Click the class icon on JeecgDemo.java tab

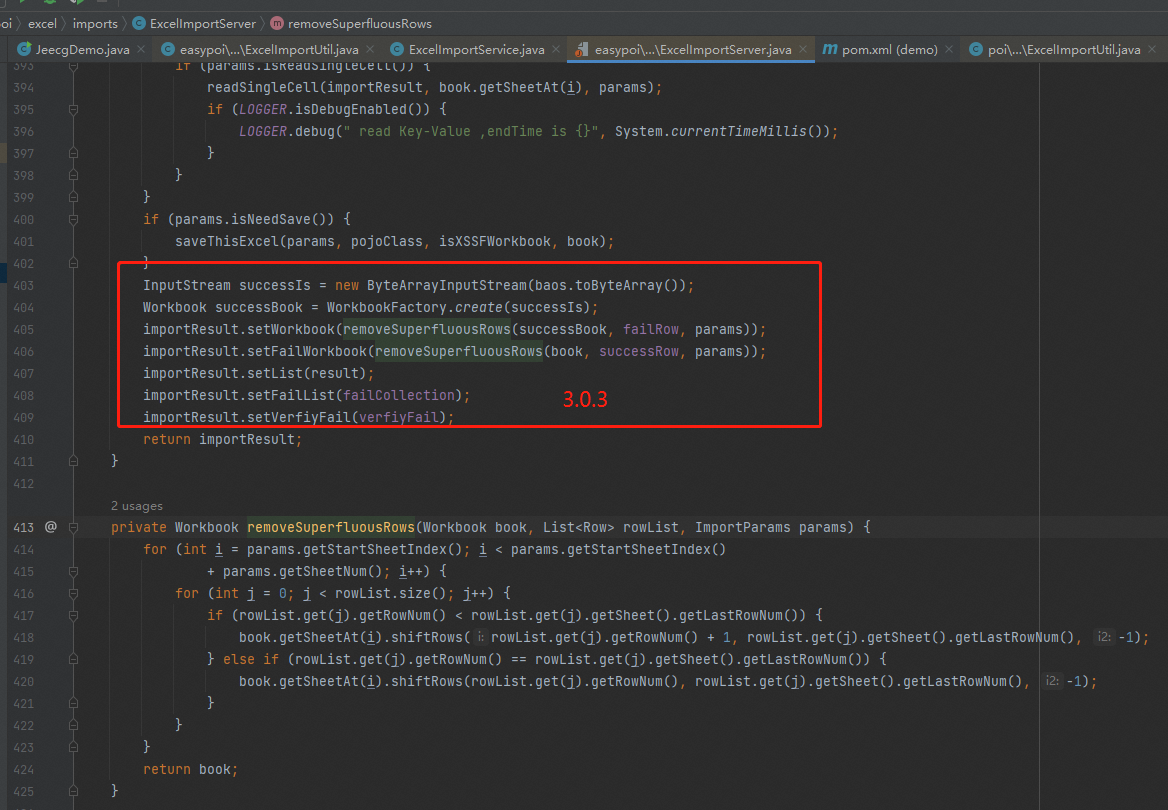[25, 49]
